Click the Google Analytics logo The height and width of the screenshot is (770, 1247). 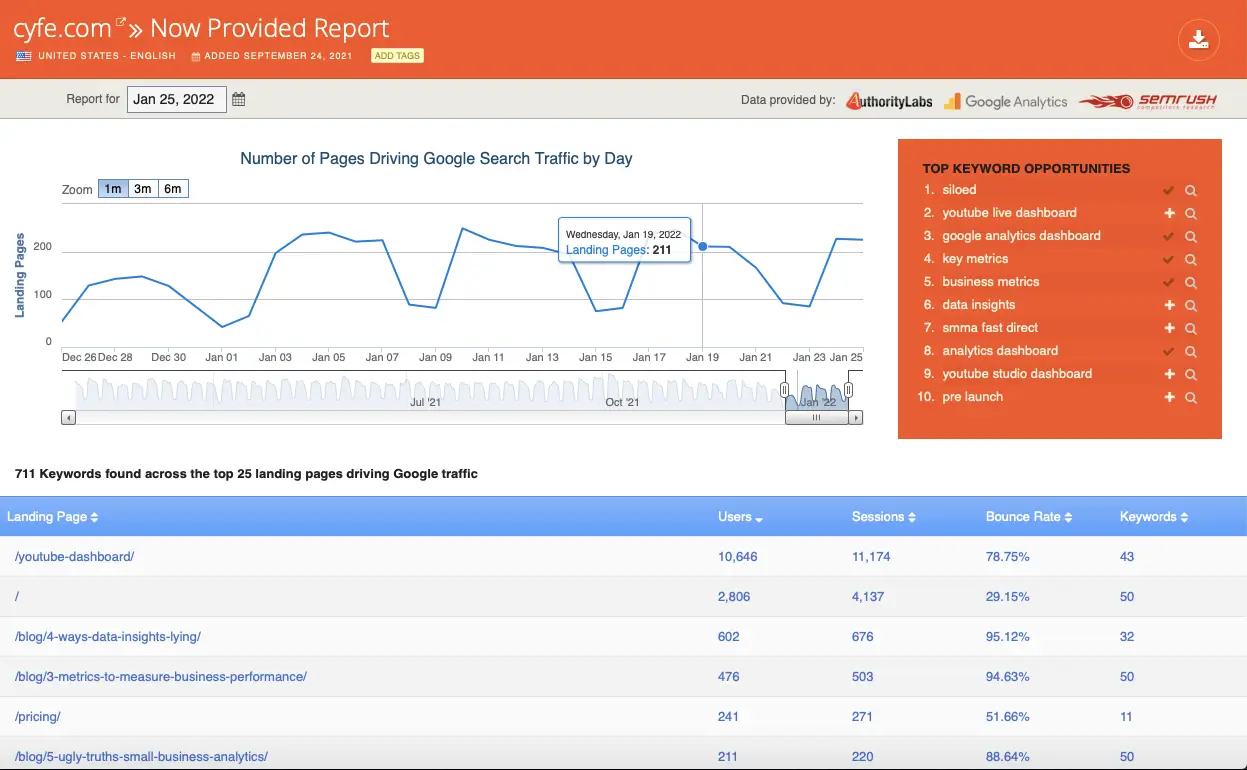(1006, 101)
